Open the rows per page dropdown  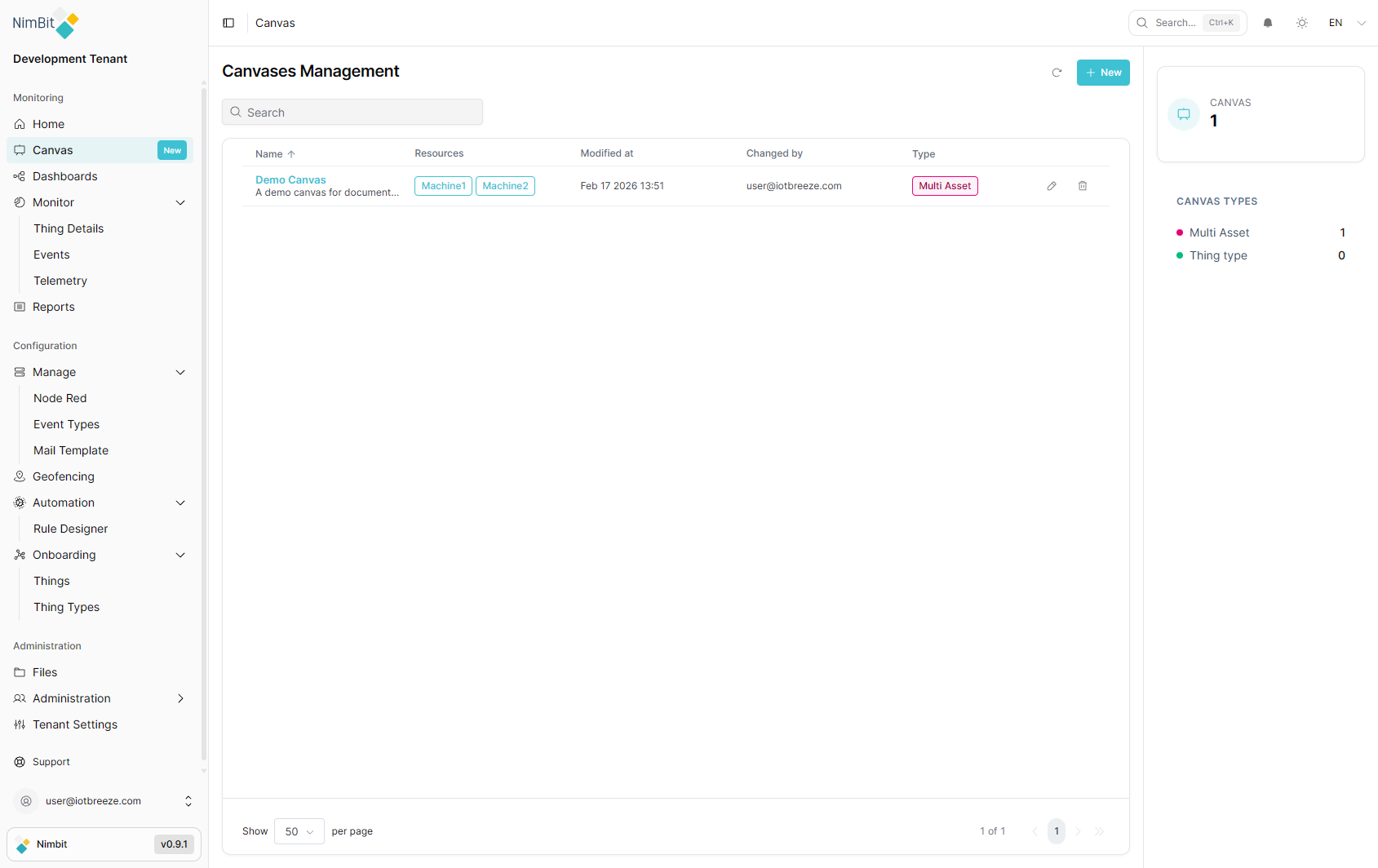click(x=299, y=830)
